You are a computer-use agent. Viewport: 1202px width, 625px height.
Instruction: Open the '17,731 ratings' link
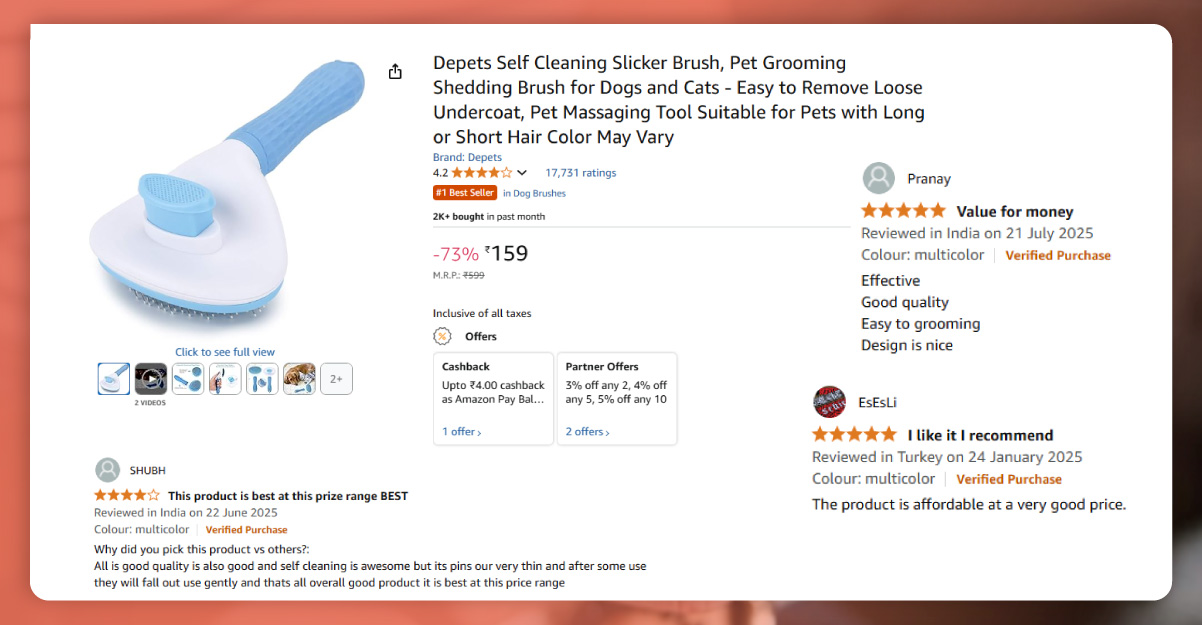(580, 173)
